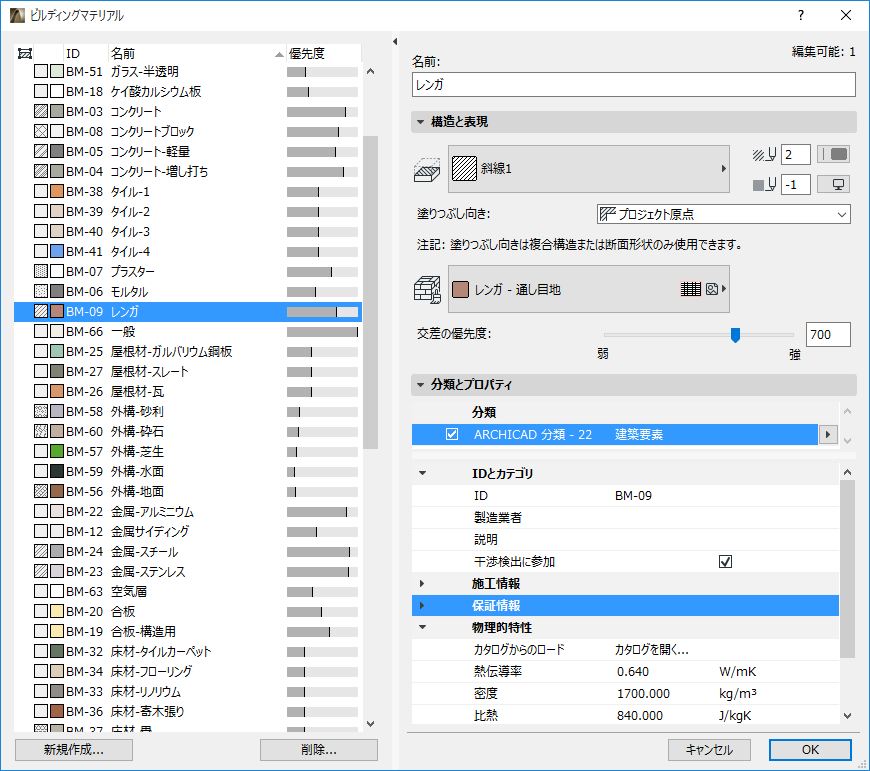
Task: Click the fill foreground pen icon
Action: (x=764, y=154)
